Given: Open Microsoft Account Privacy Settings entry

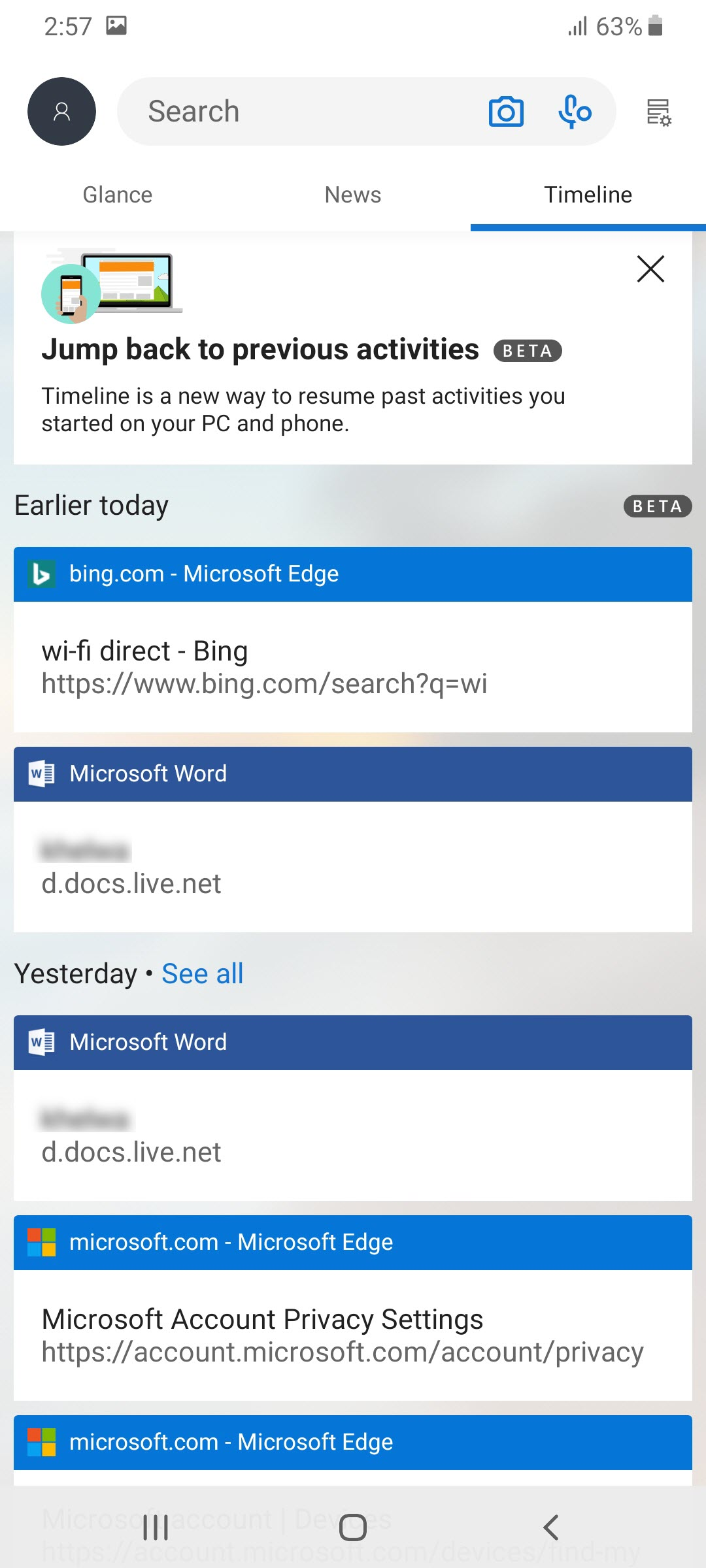Looking at the screenshot, I should coord(353,1335).
